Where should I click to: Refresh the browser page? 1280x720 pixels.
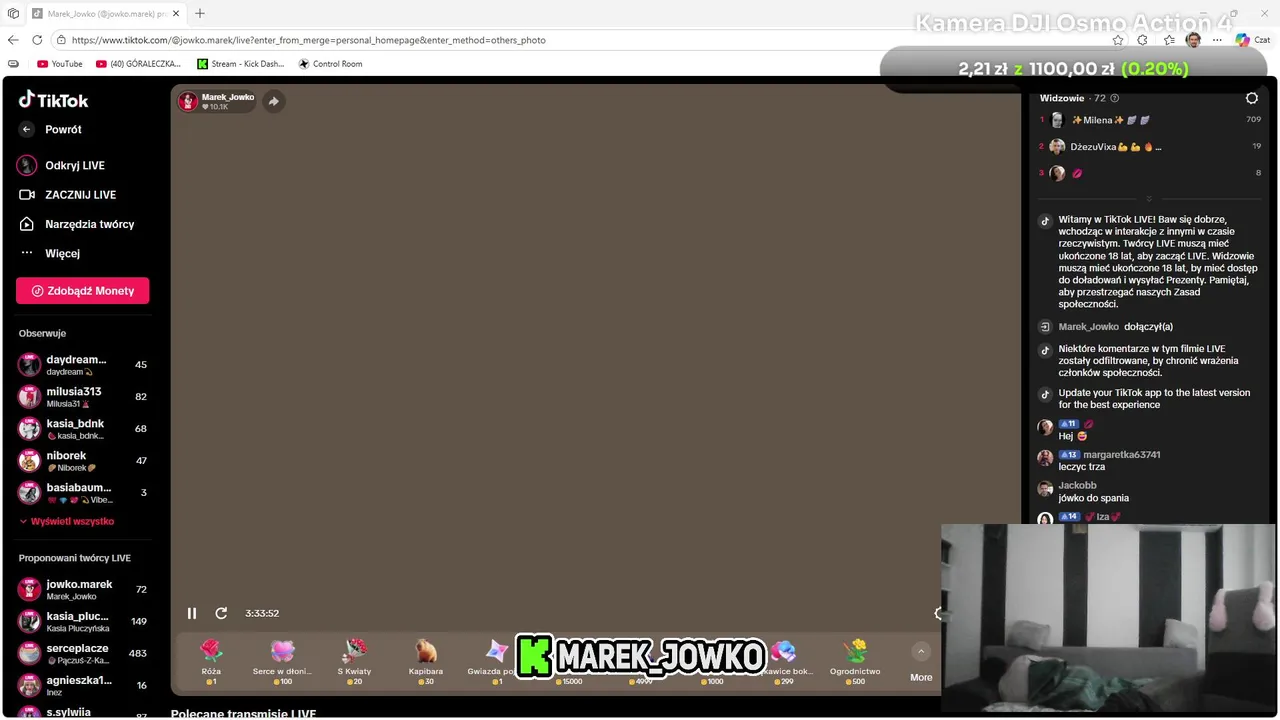coord(37,40)
